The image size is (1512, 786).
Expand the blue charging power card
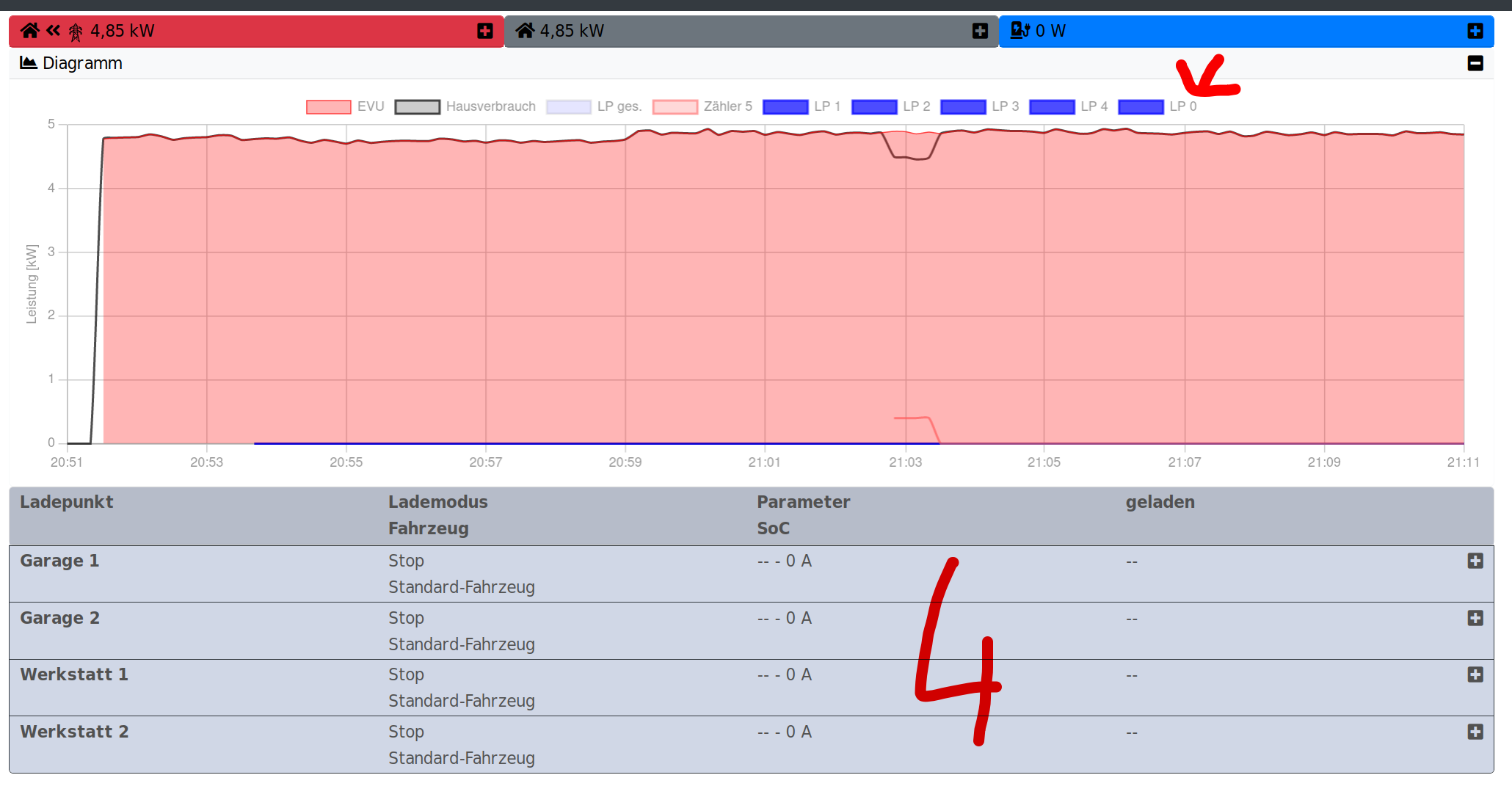pos(1475,31)
